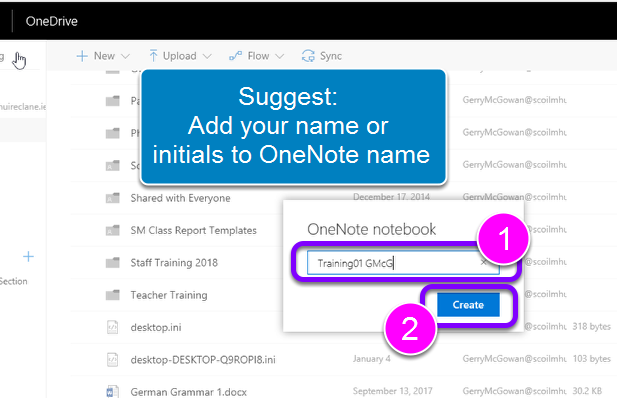This screenshot has height=398, width=617.
Task: Open the New menu
Action: (x=103, y=56)
